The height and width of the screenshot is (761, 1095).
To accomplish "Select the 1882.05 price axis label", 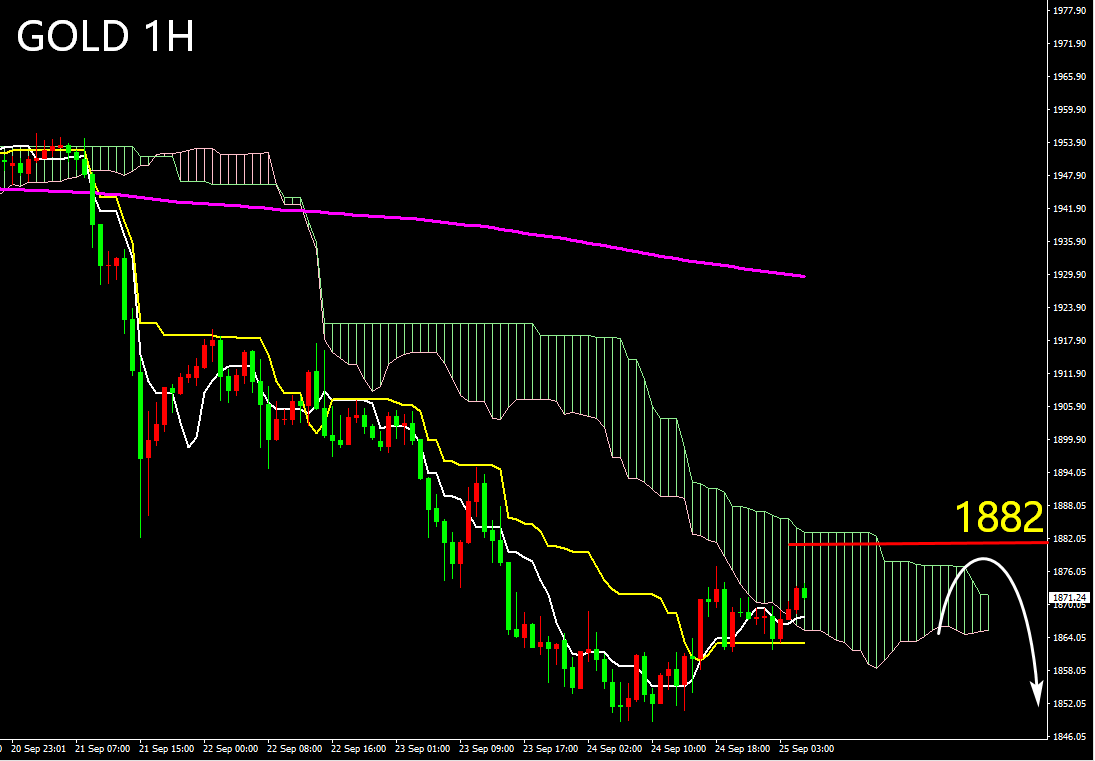I will coord(1069,539).
